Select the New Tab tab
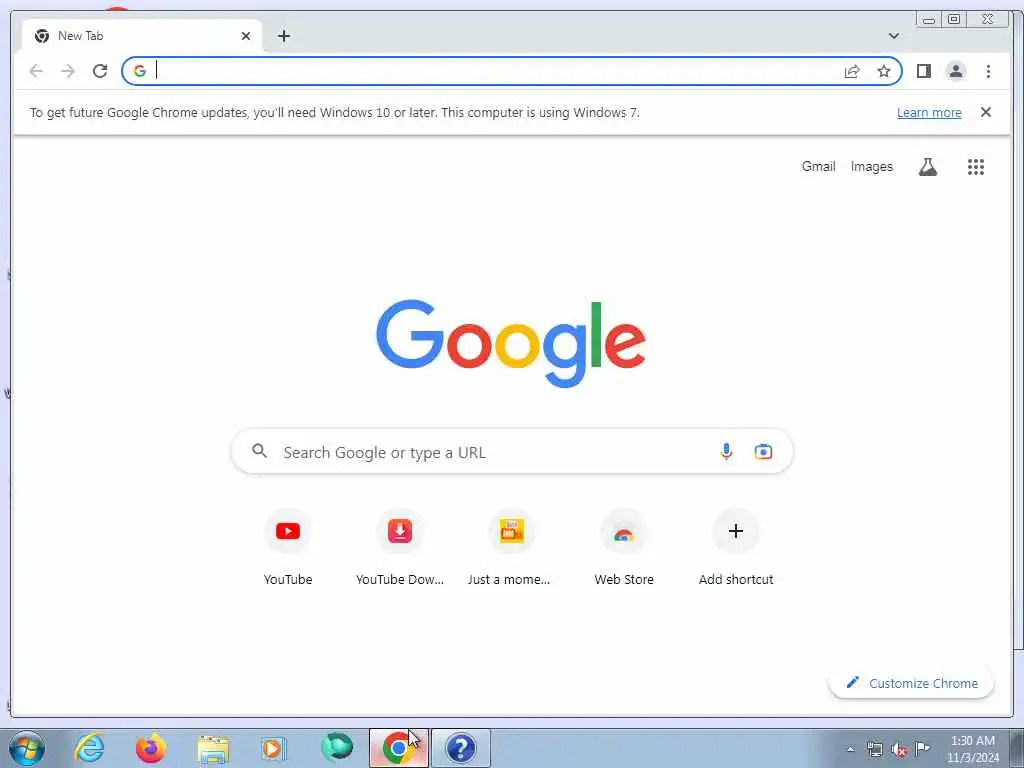 (142, 36)
